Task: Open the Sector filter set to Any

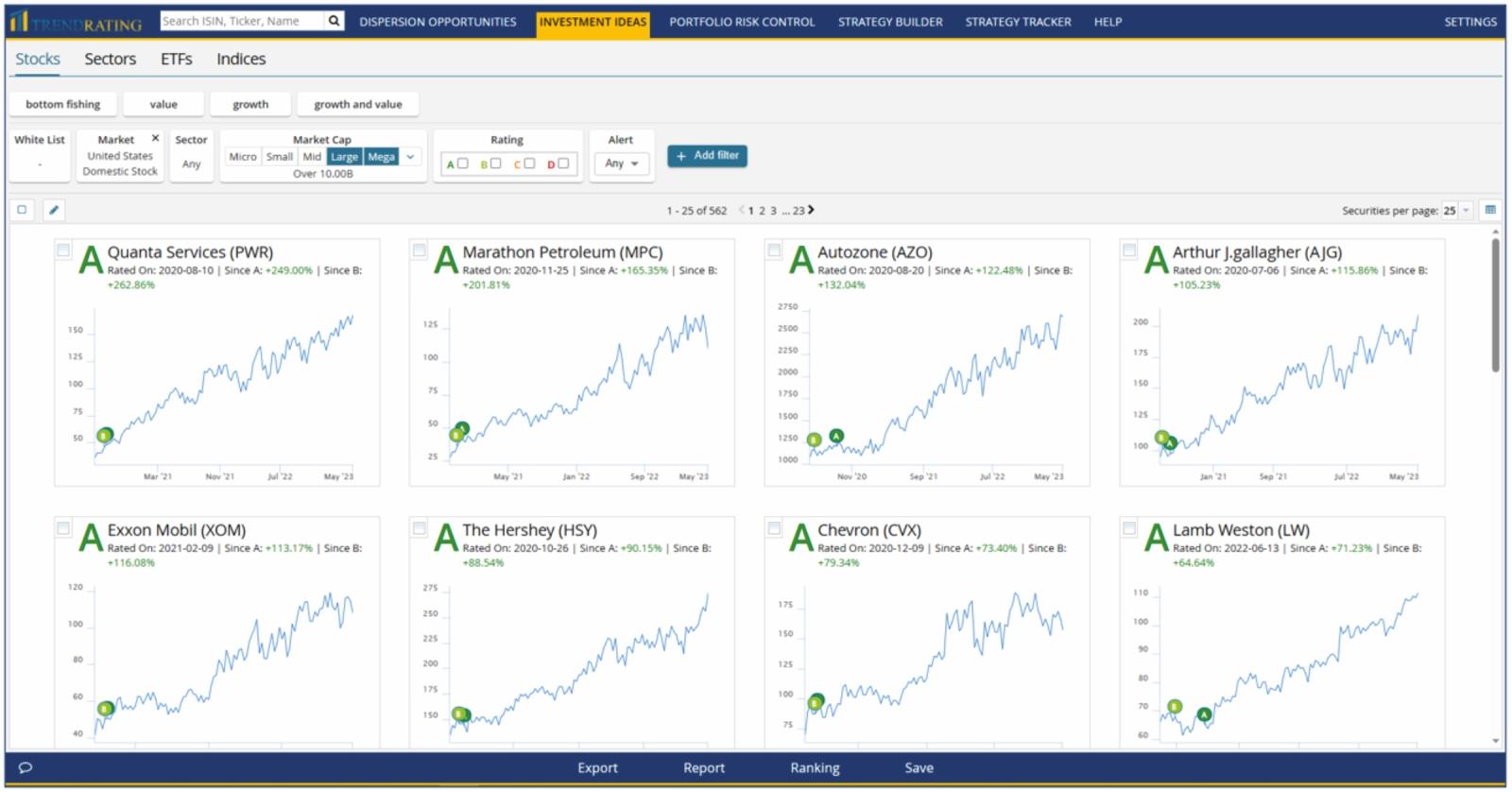Action: [191, 156]
